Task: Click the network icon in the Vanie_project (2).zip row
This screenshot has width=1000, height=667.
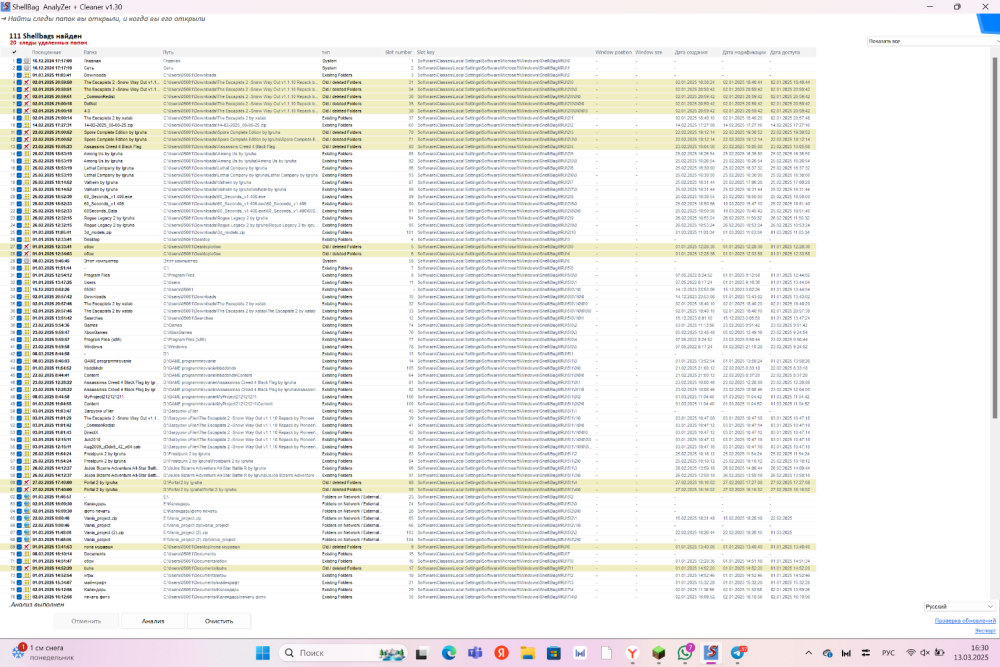Action: [x=26, y=532]
